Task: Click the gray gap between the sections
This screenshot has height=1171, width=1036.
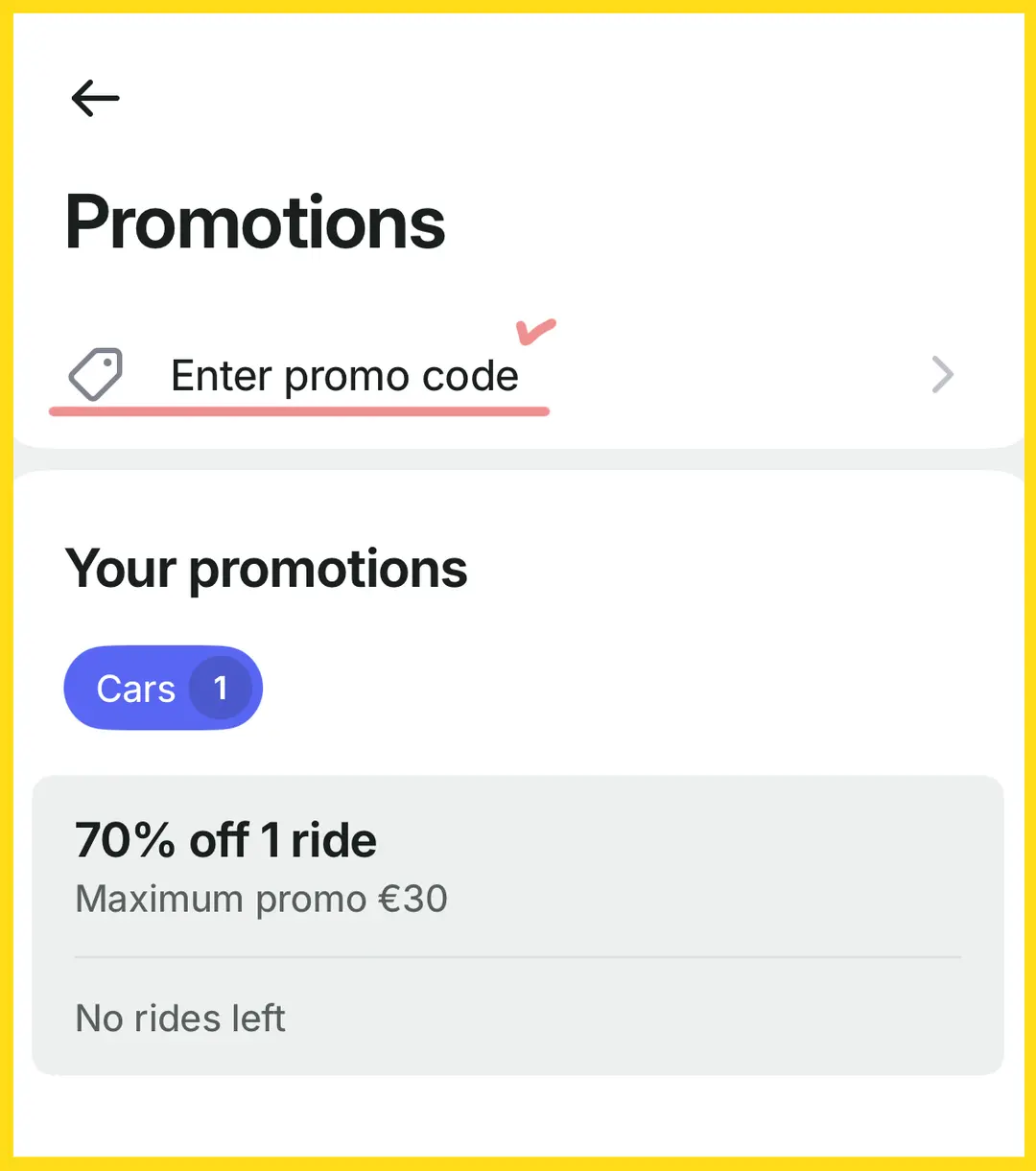Action: [518, 459]
